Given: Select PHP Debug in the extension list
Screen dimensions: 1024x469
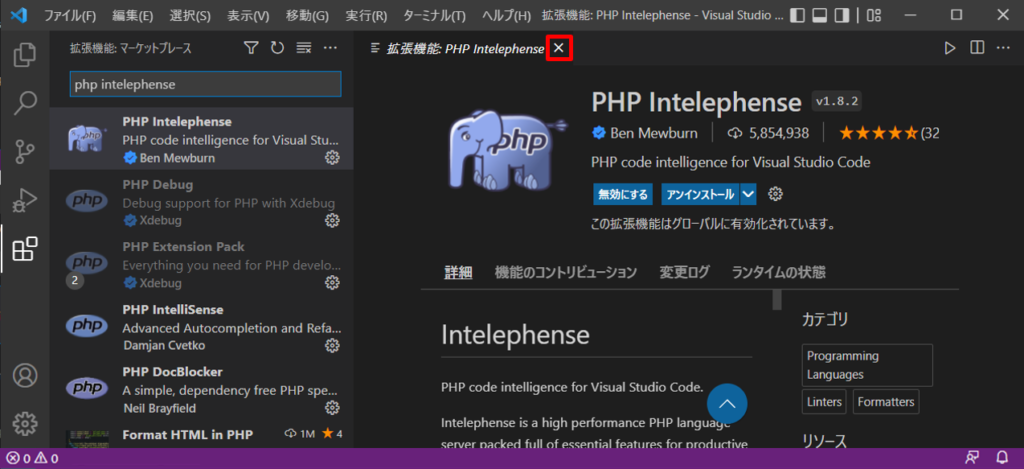Looking at the screenshot, I should 202,202.
